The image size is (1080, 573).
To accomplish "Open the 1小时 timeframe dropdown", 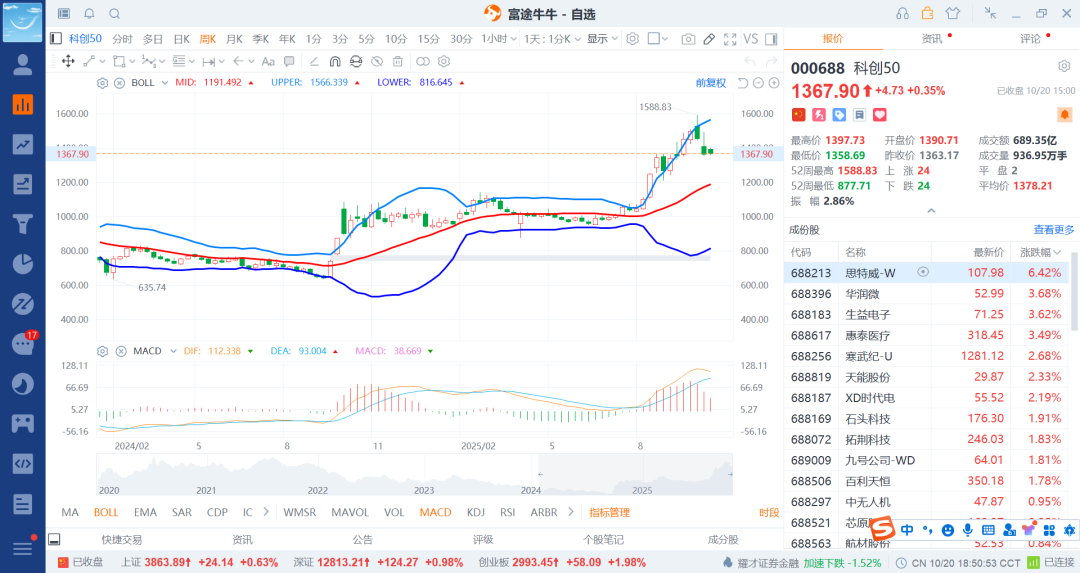I will pyautogui.click(x=499, y=39).
